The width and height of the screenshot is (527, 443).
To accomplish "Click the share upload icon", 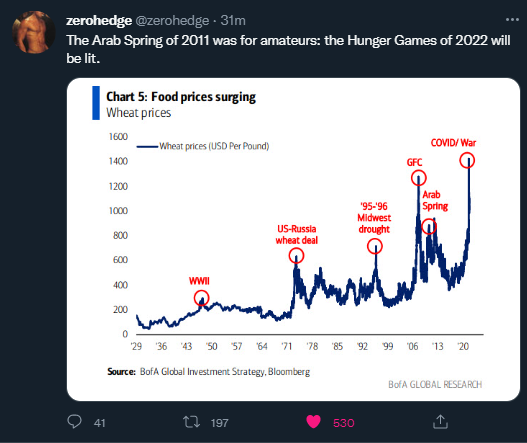I will (x=440, y=421).
